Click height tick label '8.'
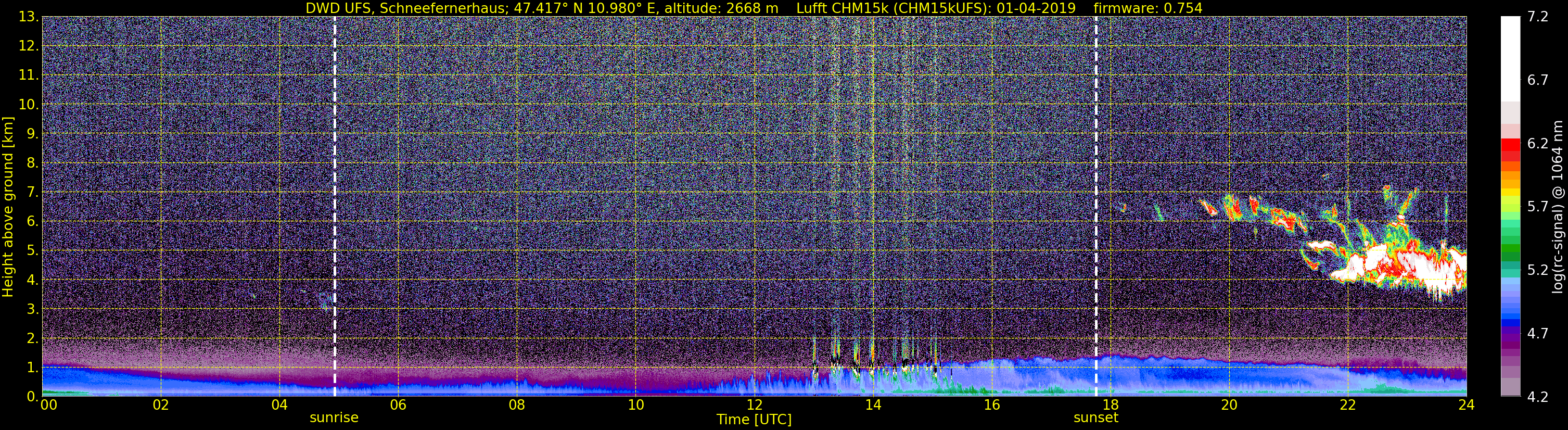 [32, 162]
